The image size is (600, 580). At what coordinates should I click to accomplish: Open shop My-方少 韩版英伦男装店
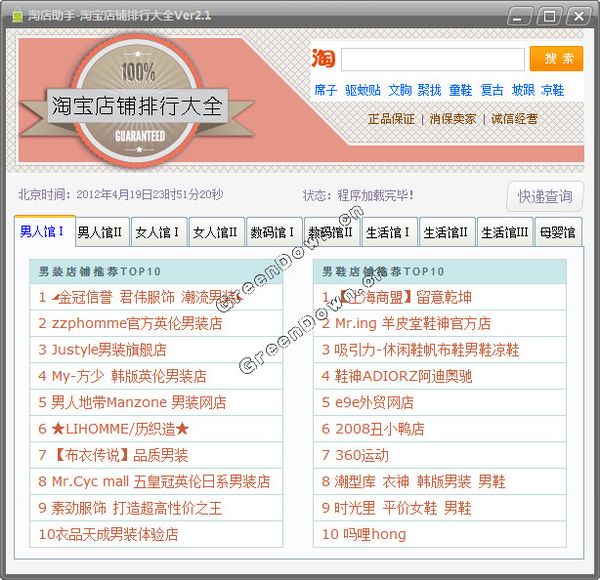click(x=156, y=376)
